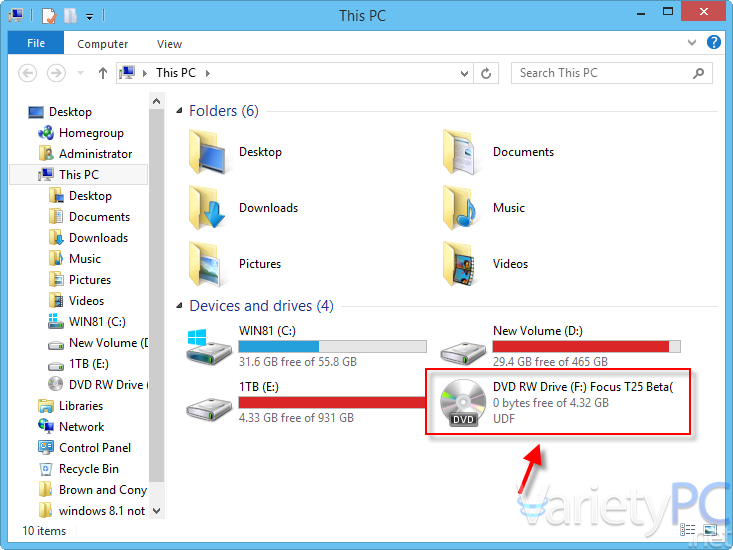Open the File menu

click(x=36, y=43)
